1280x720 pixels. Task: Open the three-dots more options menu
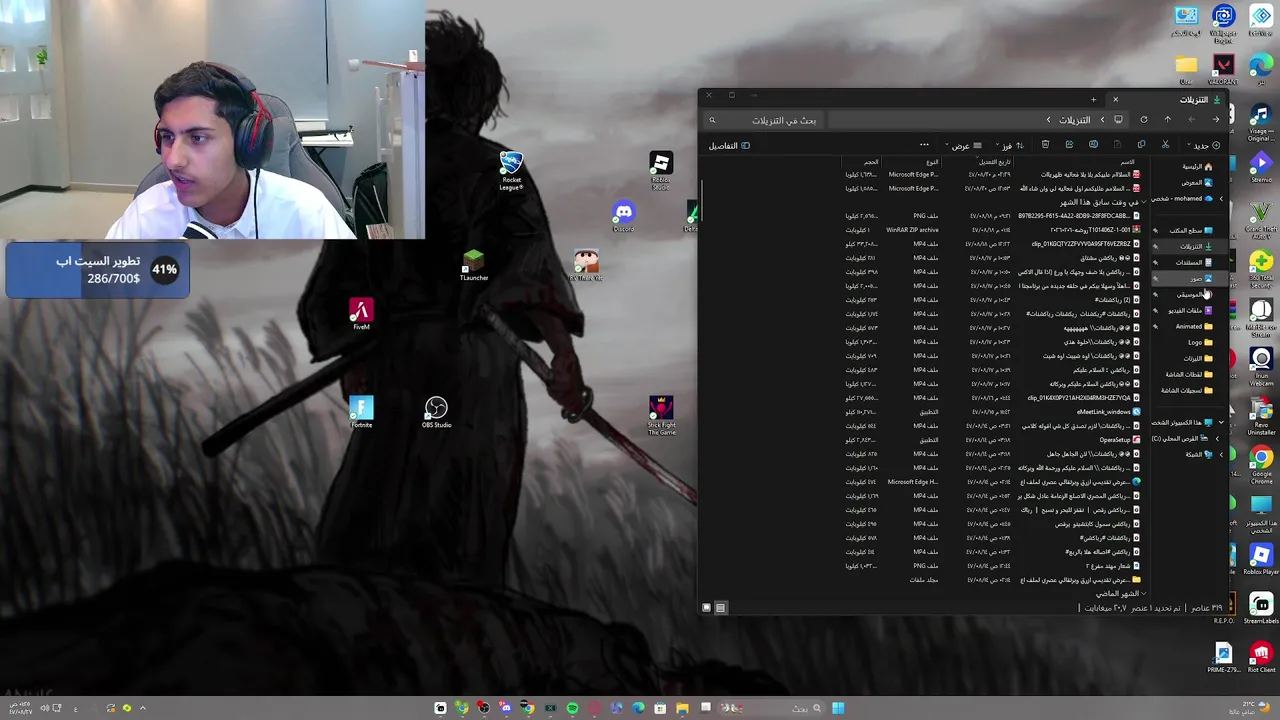924,146
